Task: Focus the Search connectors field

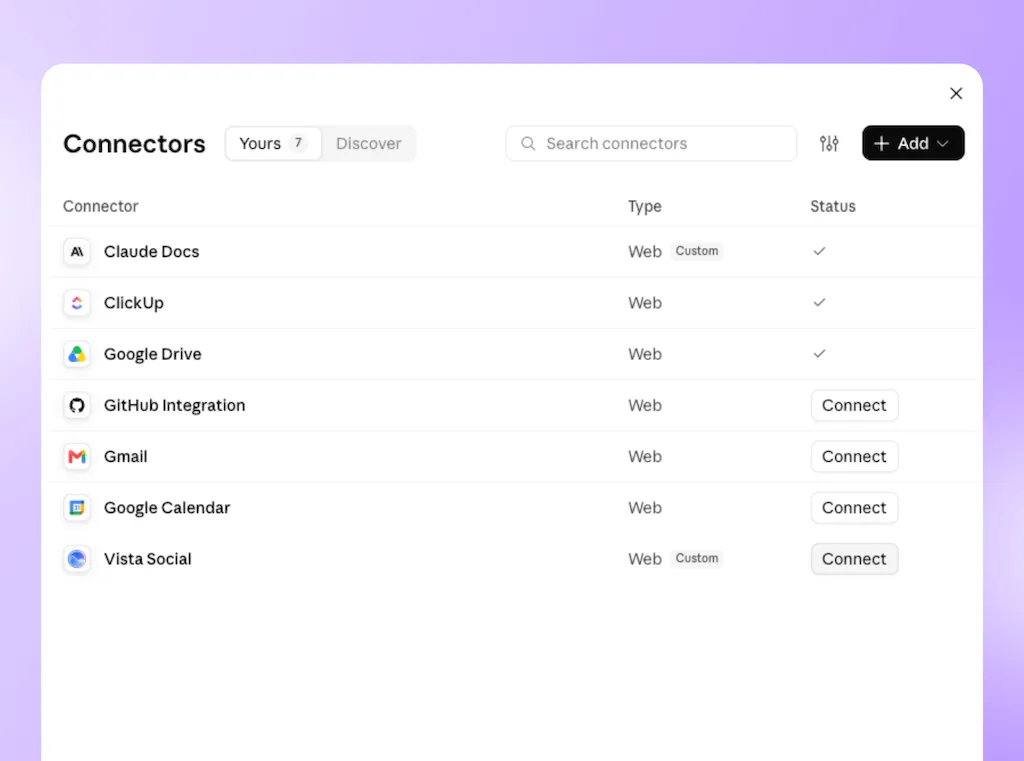Action: [x=651, y=143]
